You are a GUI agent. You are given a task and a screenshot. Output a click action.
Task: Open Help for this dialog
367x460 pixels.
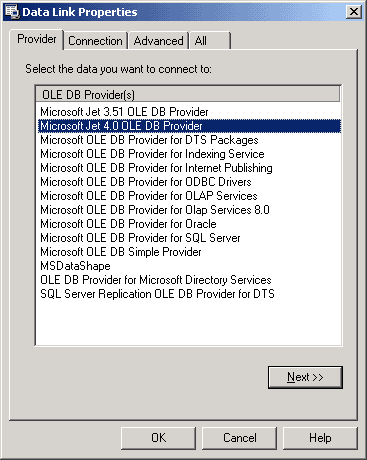point(320,438)
